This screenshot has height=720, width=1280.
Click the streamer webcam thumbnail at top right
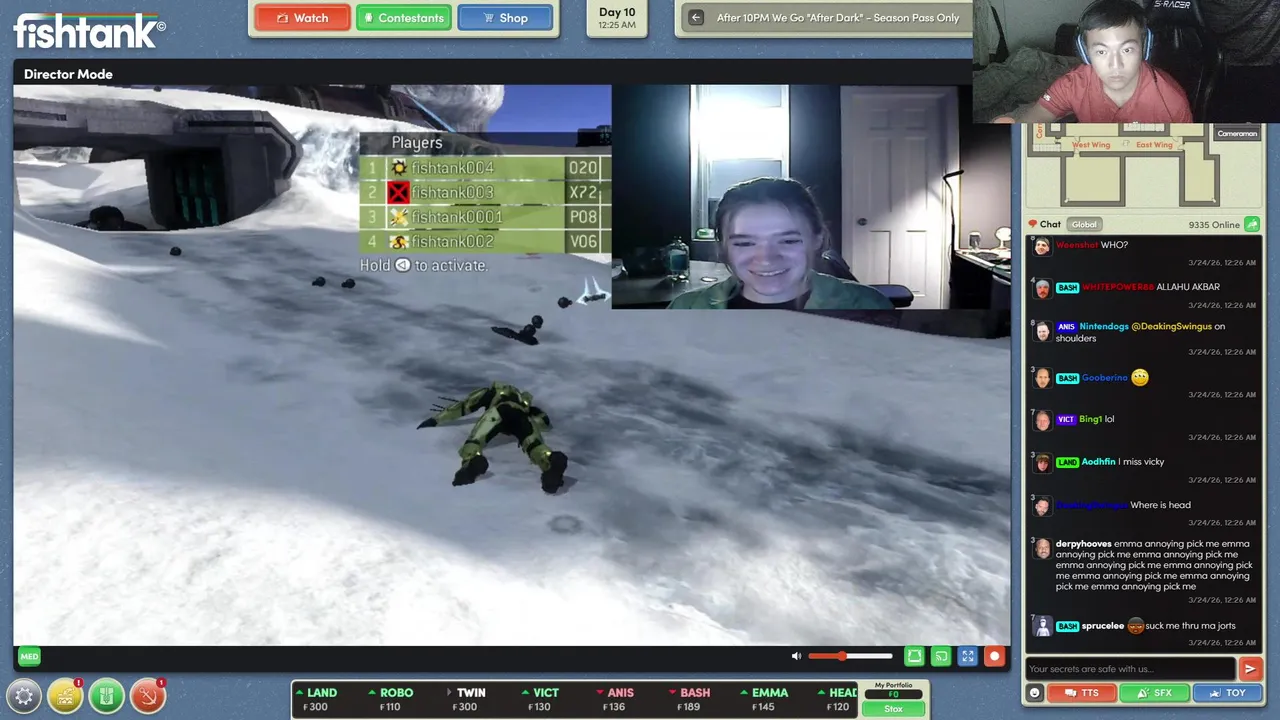[1126, 62]
